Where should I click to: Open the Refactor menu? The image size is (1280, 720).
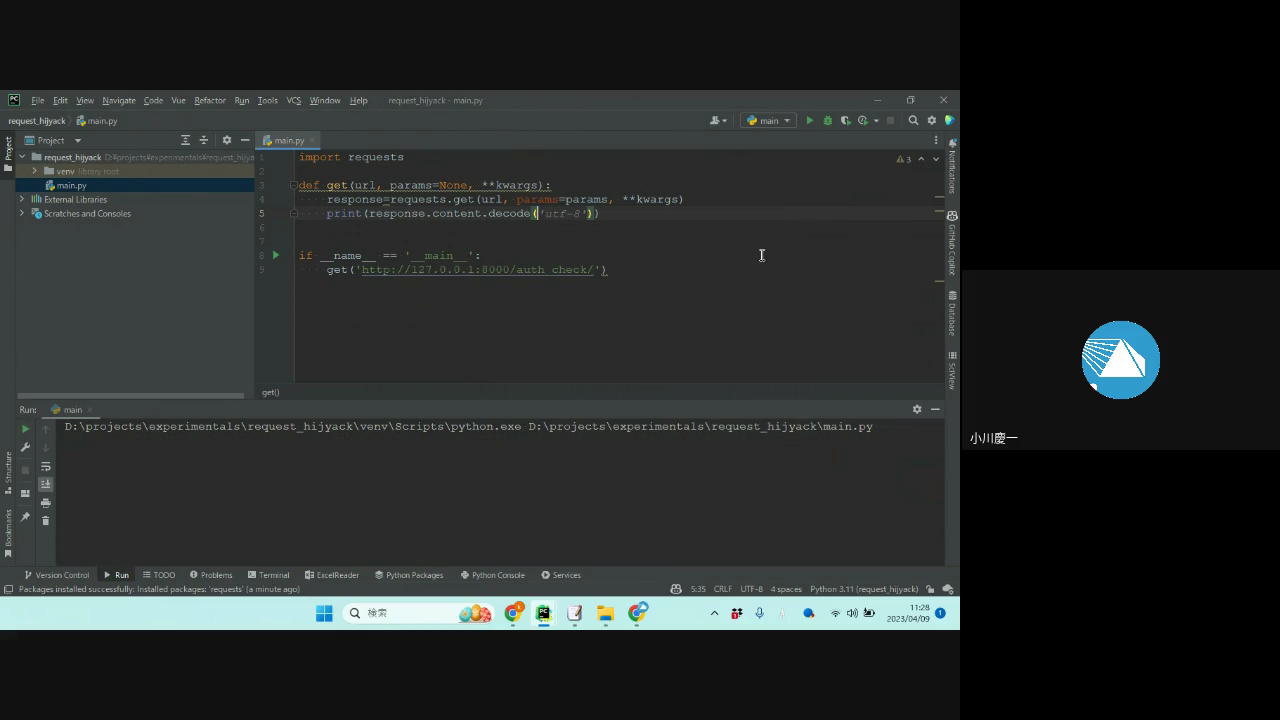click(x=209, y=101)
